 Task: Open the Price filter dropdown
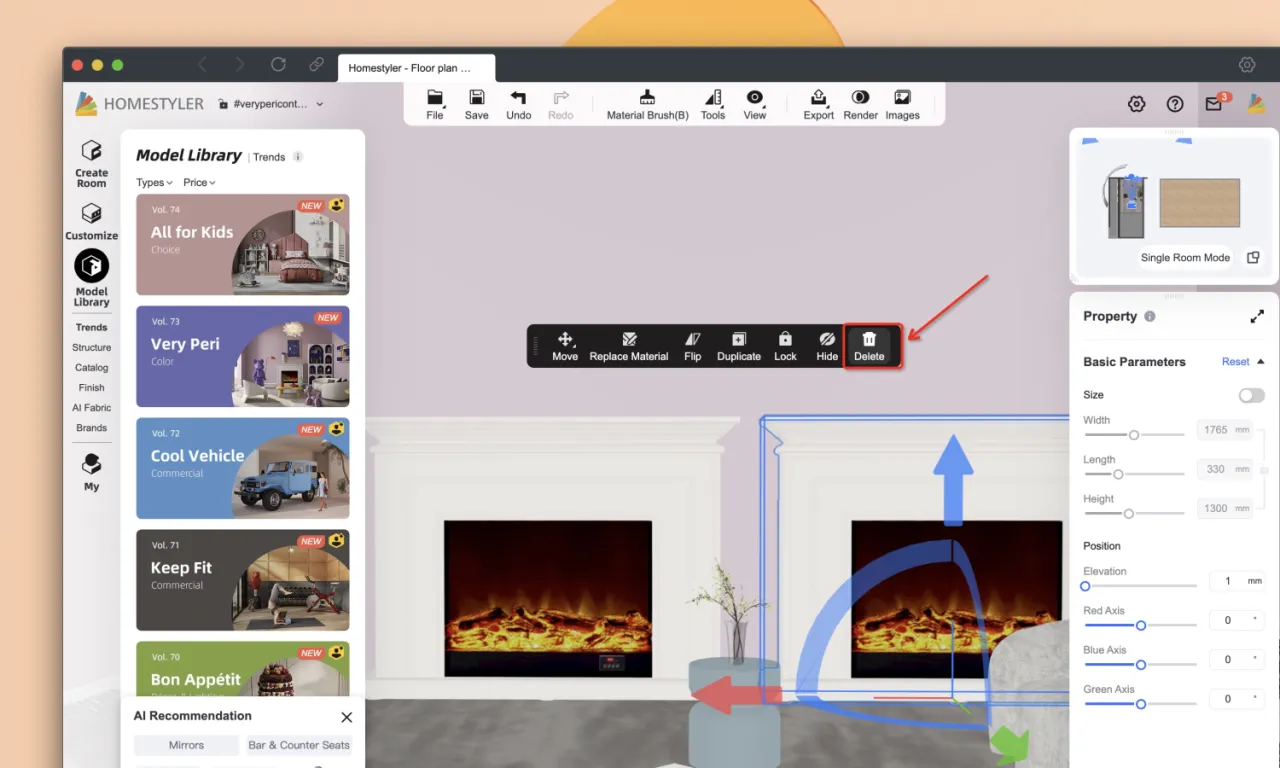click(x=199, y=183)
